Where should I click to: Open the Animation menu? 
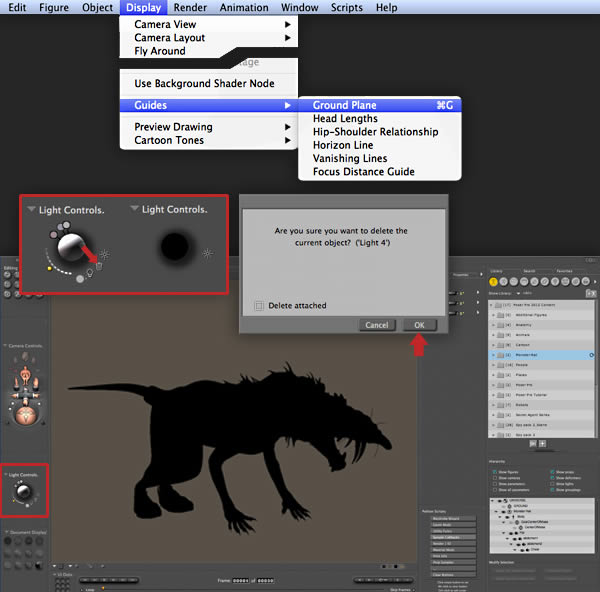click(244, 7)
